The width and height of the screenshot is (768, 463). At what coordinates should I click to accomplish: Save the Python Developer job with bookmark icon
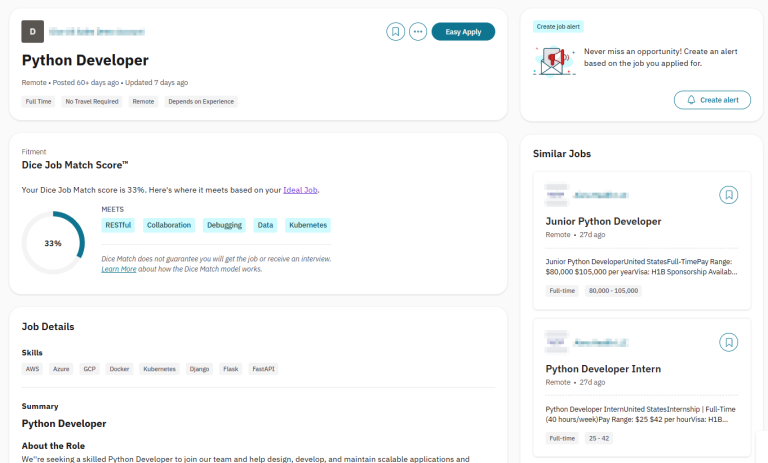pos(395,32)
